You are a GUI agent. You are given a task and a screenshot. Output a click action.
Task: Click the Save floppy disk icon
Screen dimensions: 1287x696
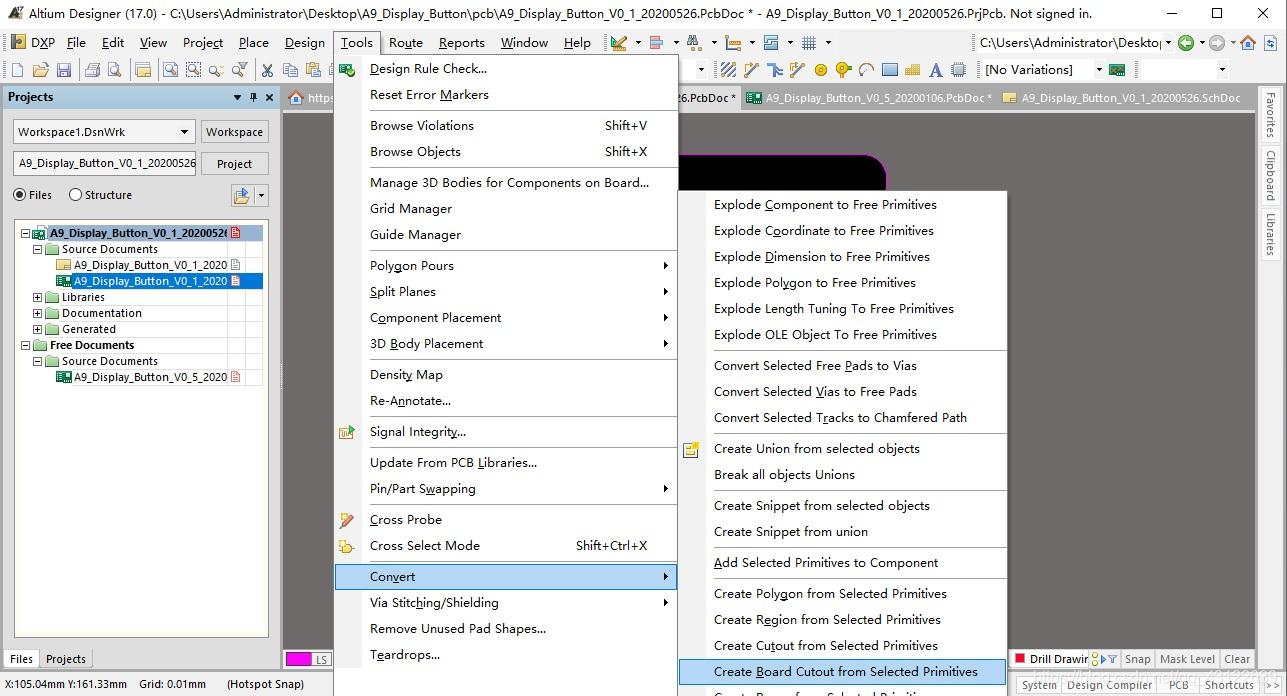click(63, 70)
